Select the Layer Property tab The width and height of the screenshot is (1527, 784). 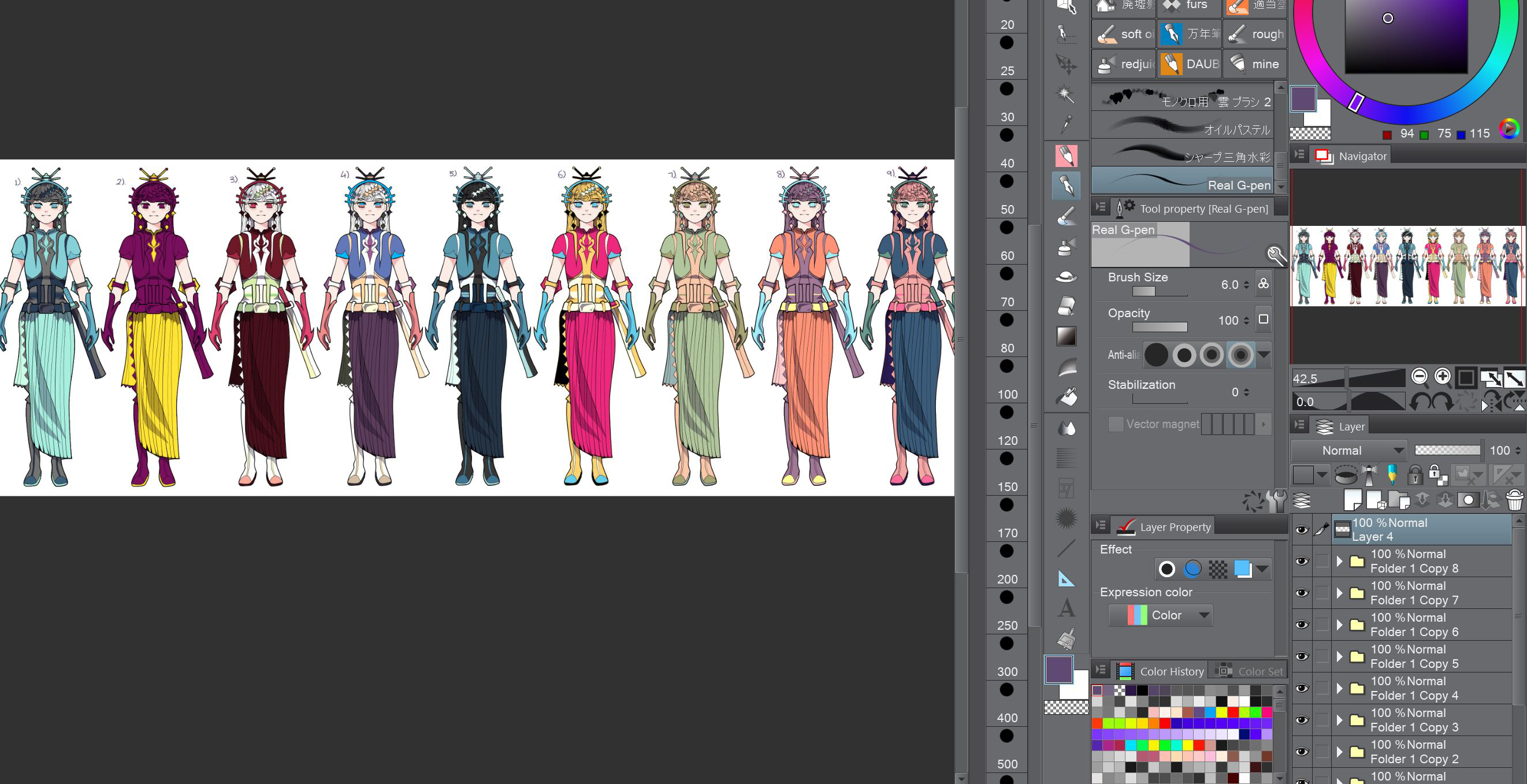[x=1164, y=526]
